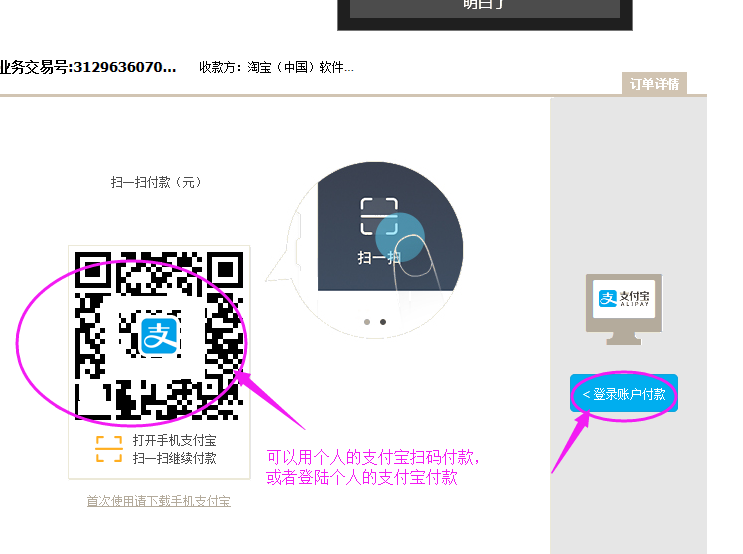Click the left chevron in login payment button
The height and width of the screenshot is (554, 743).
tap(586, 395)
